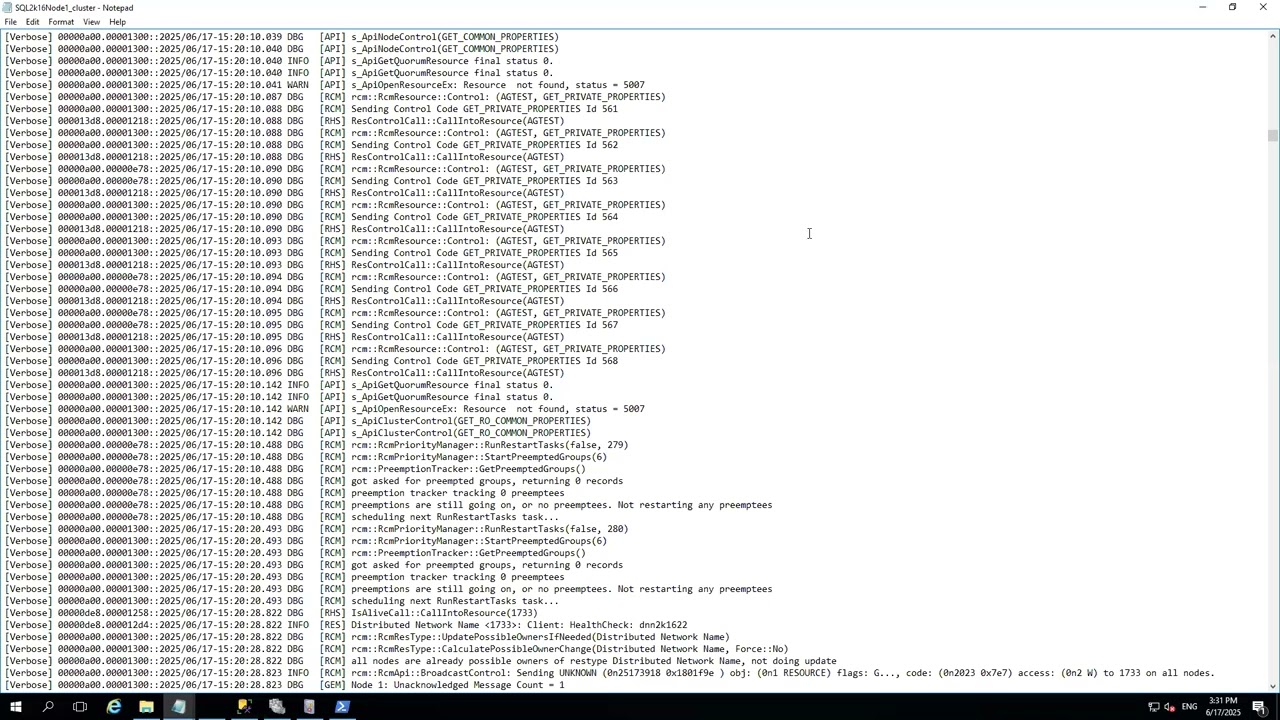Switch to the PowerShell taskbar window
Viewport: 1280px width, 720px height.
(342, 707)
